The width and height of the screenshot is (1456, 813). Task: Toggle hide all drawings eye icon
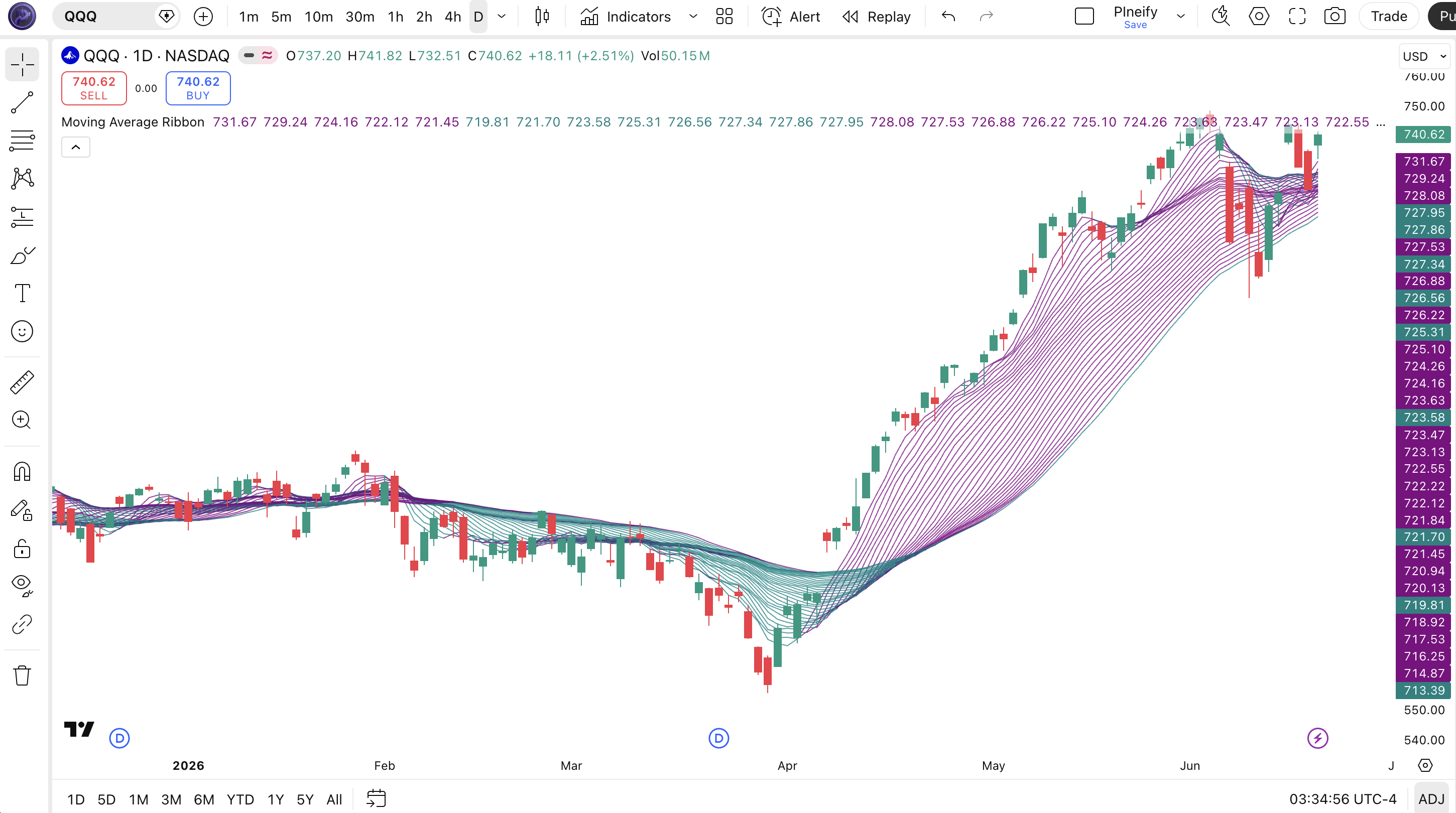pyautogui.click(x=22, y=586)
